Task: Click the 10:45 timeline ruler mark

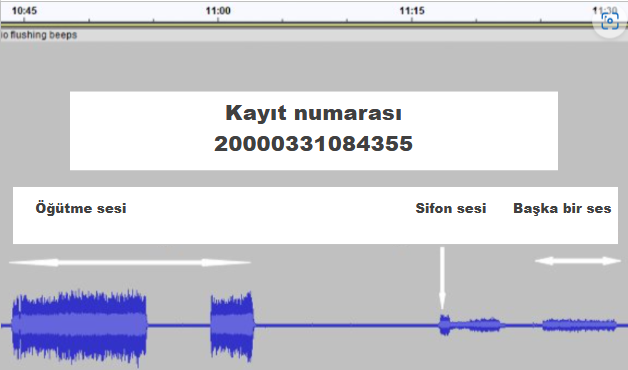Action: [x=24, y=11]
